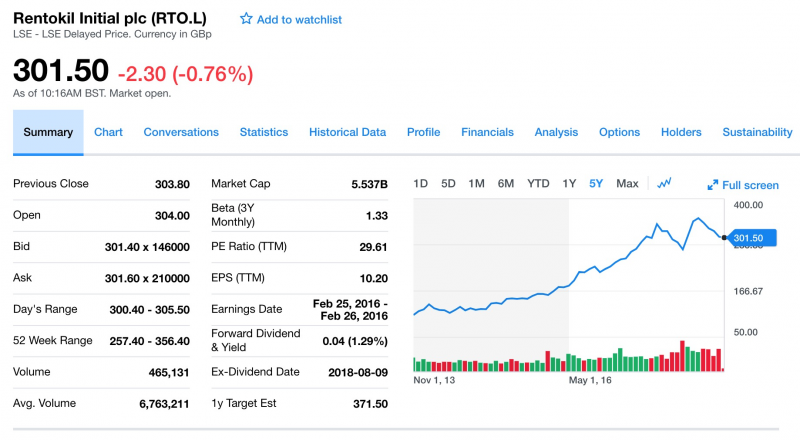800x440 pixels.
Task: Go to the Statistics tab
Action: (264, 132)
